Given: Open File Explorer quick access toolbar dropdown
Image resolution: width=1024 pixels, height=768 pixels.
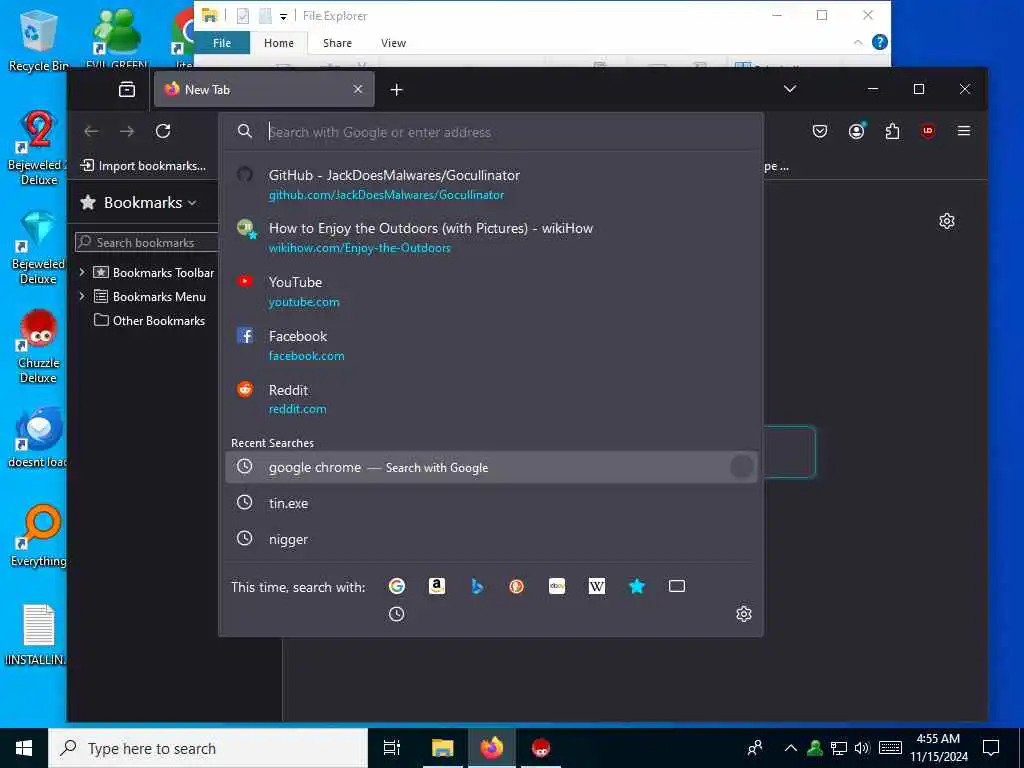Looking at the screenshot, I should (283, 16).
